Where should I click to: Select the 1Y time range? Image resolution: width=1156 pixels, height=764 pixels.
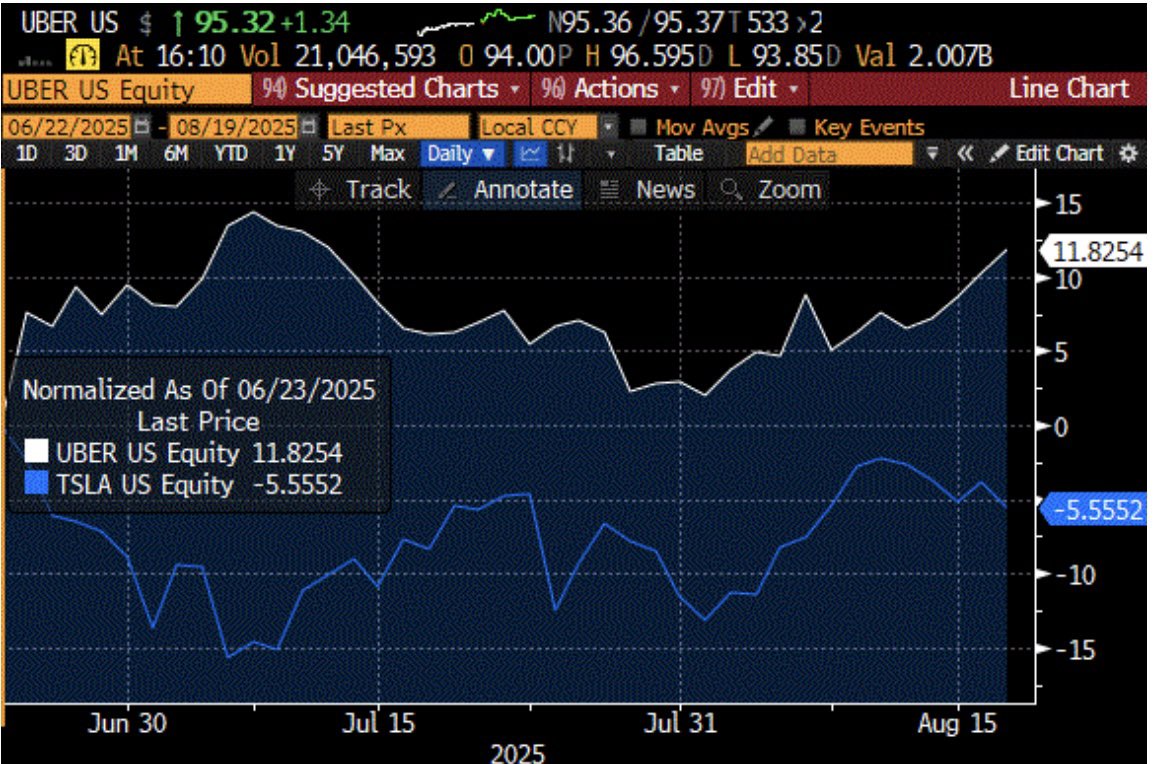click(285, 154)
